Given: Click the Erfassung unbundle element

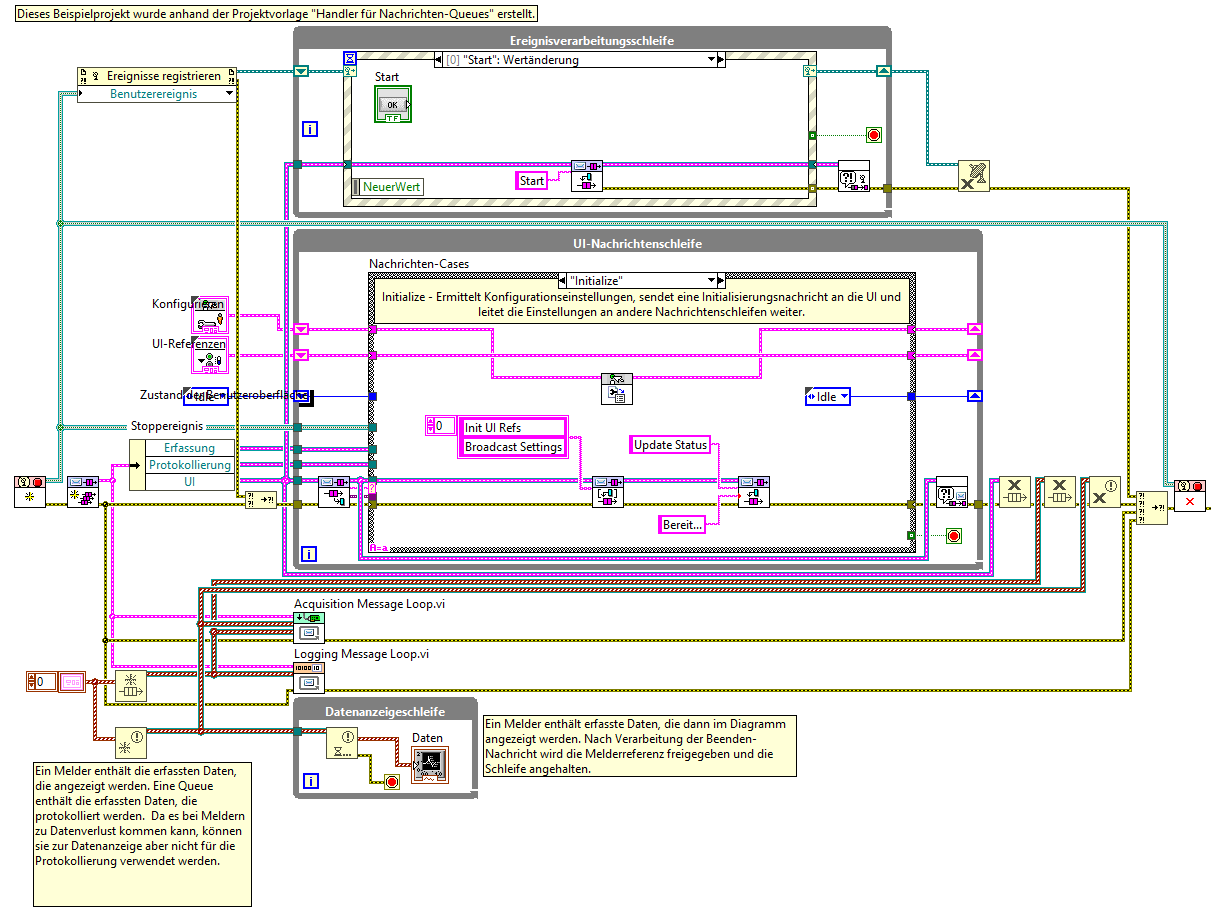Looking at the screenshot, I should pos(190,448).
